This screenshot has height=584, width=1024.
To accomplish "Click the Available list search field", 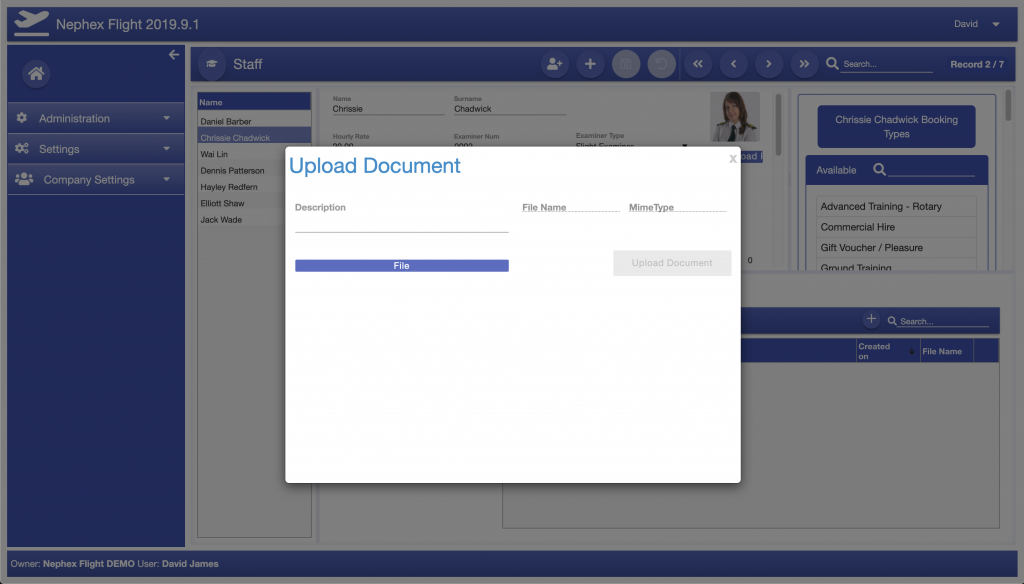I will [x=931, y=170].
